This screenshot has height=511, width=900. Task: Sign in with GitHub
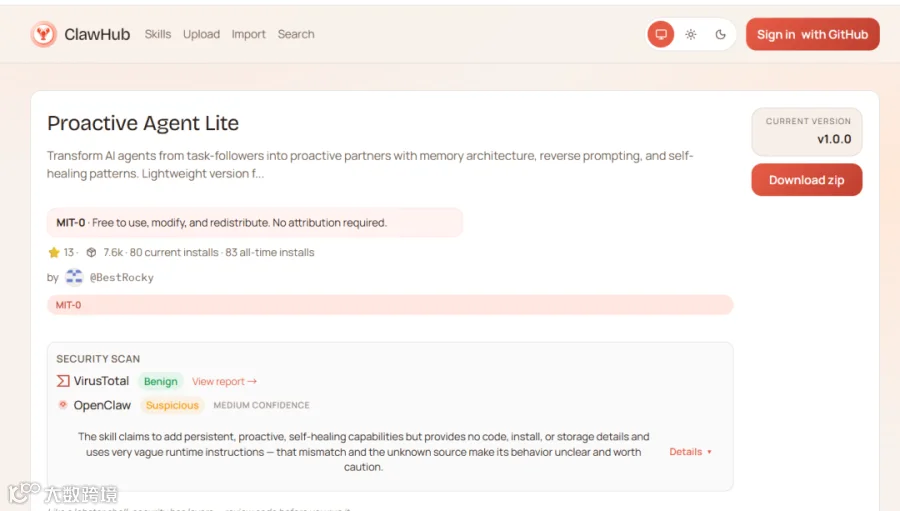(x=813, y=34)
